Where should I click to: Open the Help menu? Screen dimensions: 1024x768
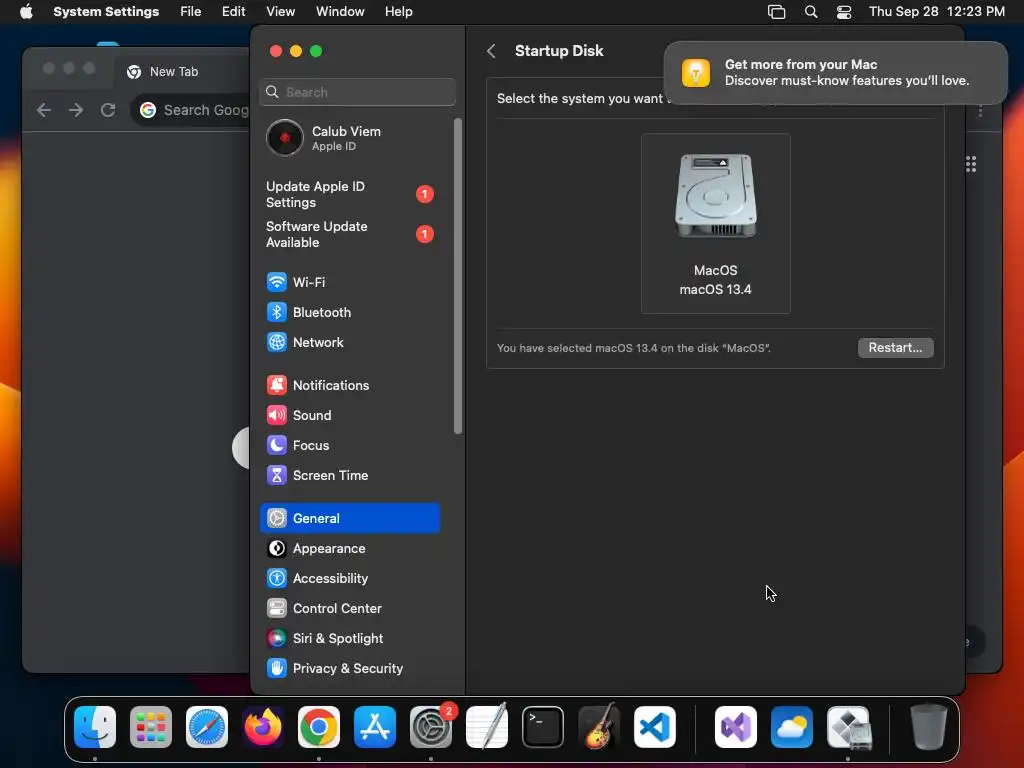tap(398, 12)
